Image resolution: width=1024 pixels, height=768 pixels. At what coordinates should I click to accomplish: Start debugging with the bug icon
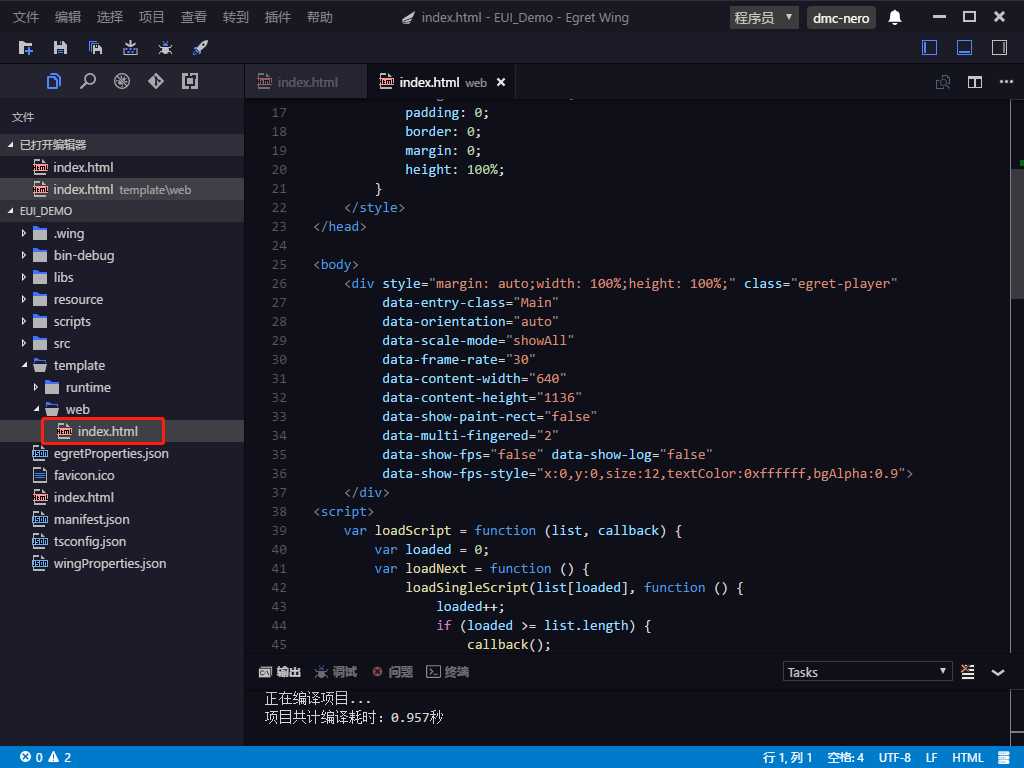pyautogui.click(x=165, y=48)
